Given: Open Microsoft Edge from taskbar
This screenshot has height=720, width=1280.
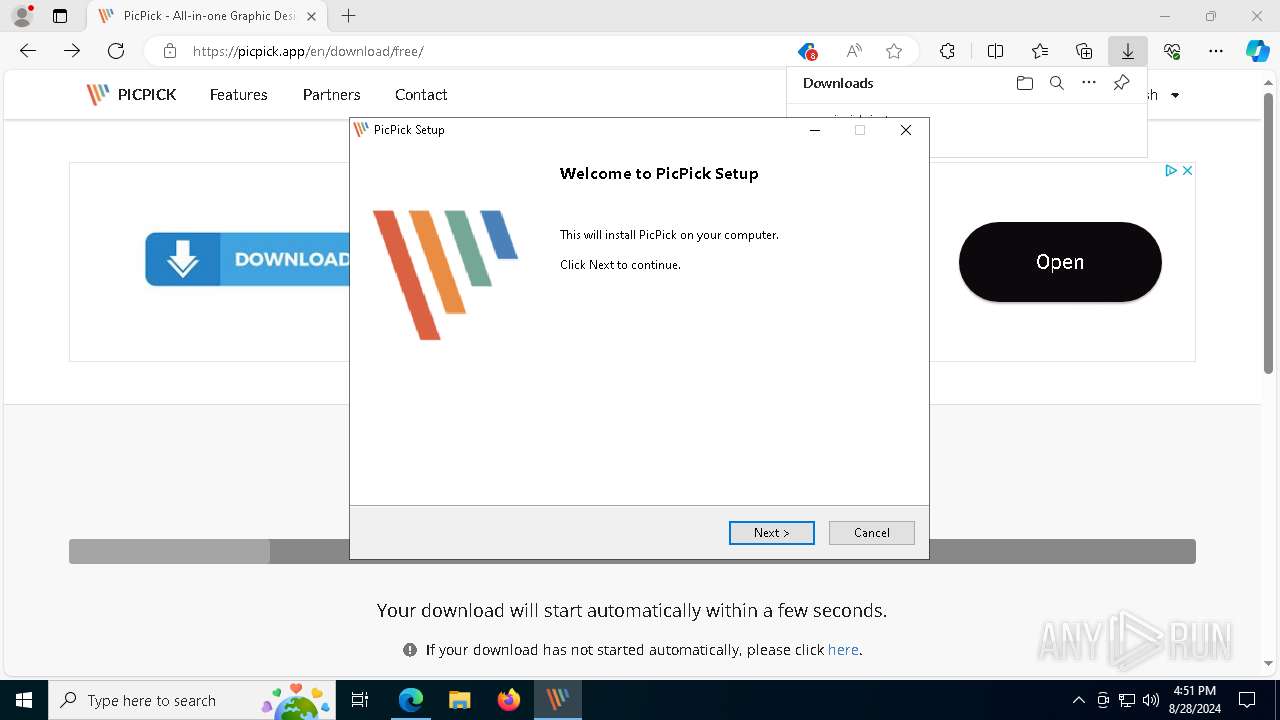Looking at the screenshot, I should (x=411, y=700).
